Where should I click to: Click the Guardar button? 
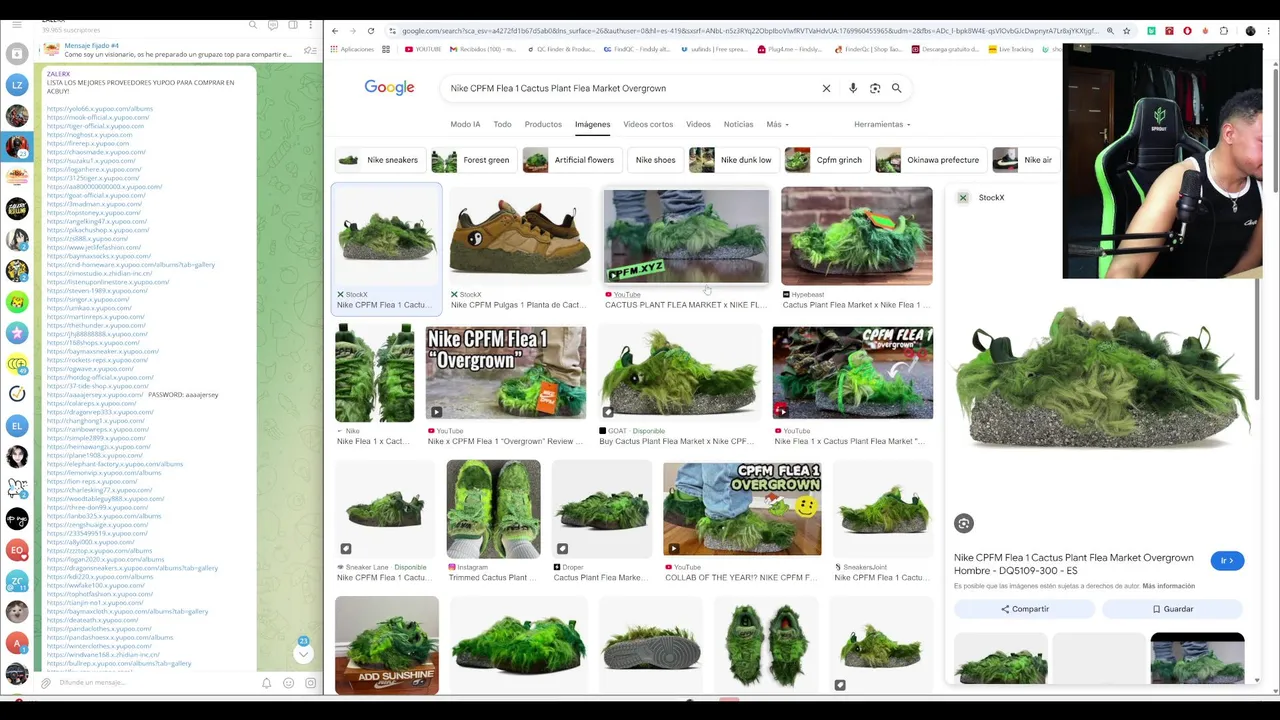point(1172,609)
